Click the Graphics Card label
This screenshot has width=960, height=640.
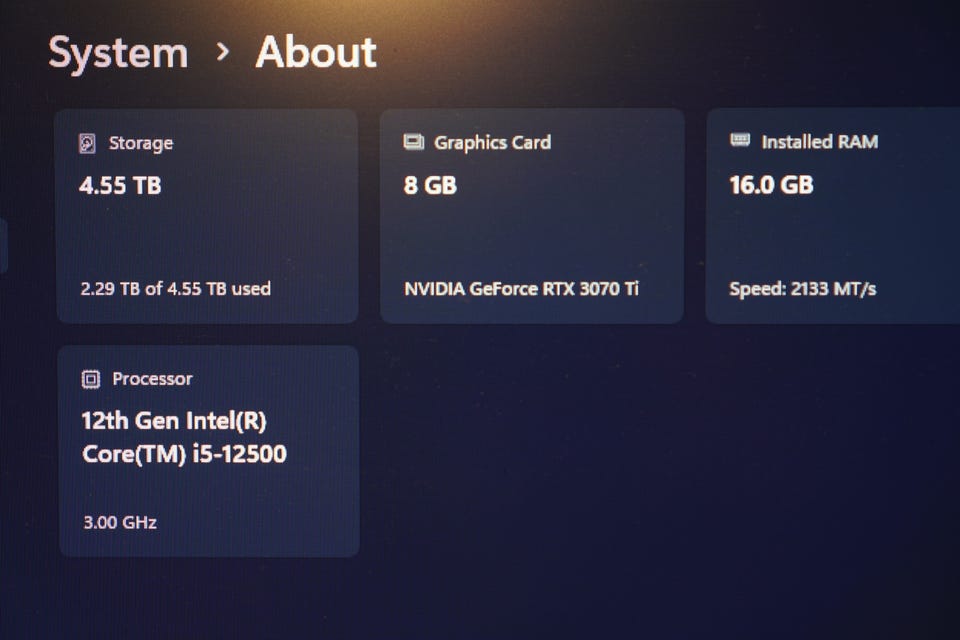click(492, 142)
